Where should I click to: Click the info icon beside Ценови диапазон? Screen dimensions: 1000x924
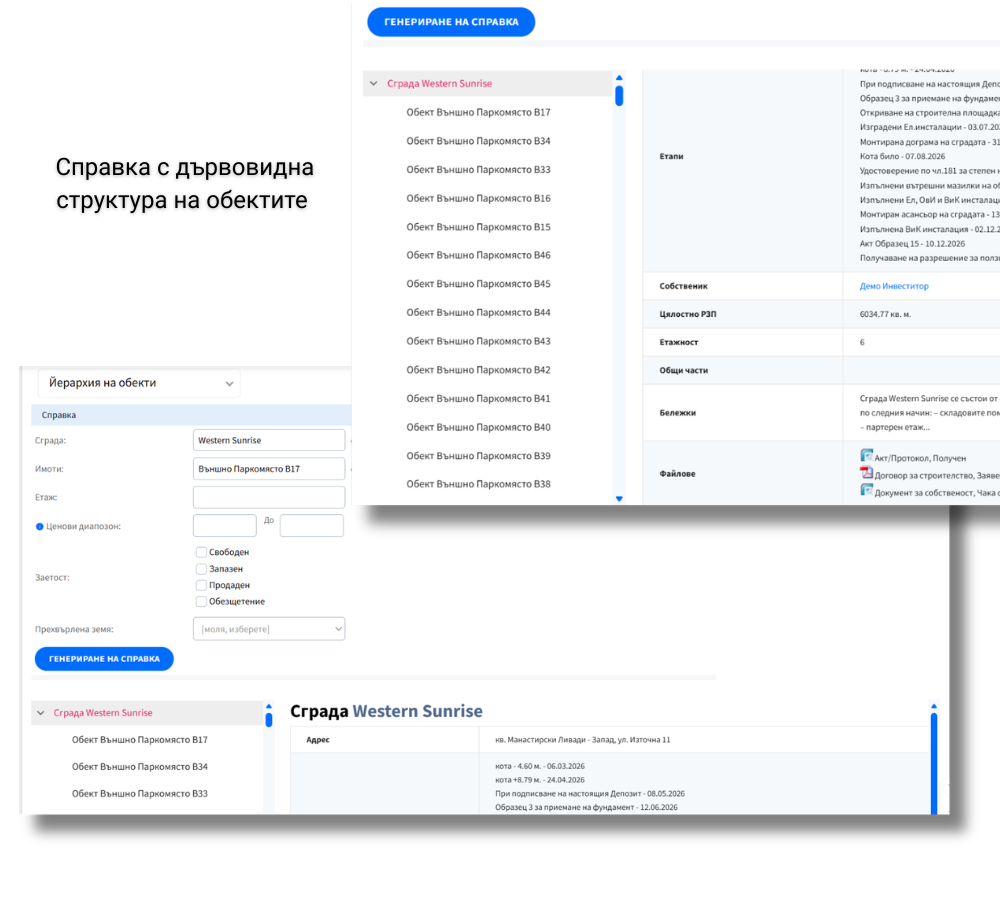[39, 525]
